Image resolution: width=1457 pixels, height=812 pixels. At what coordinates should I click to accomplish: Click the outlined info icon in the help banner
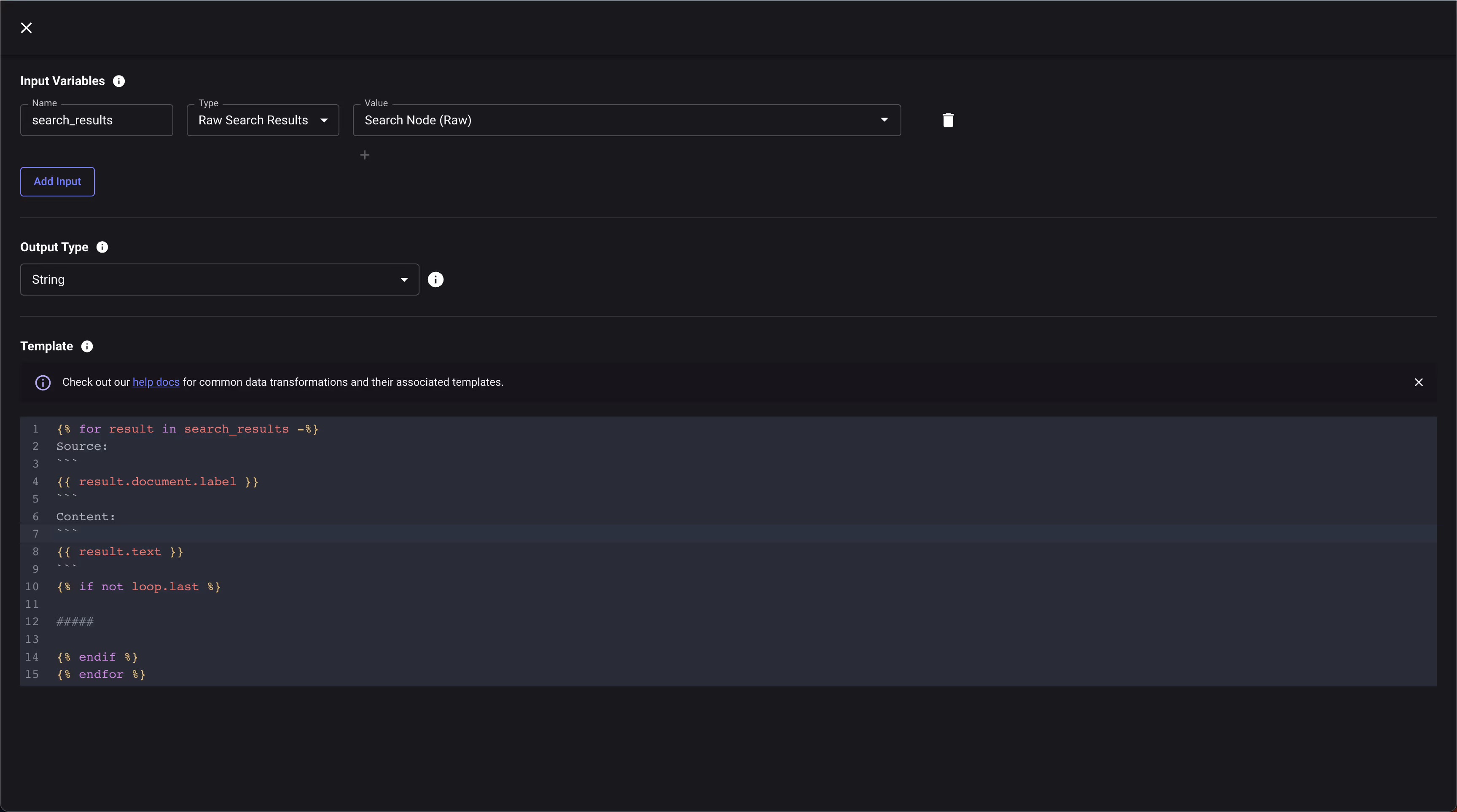click(43, 383)
